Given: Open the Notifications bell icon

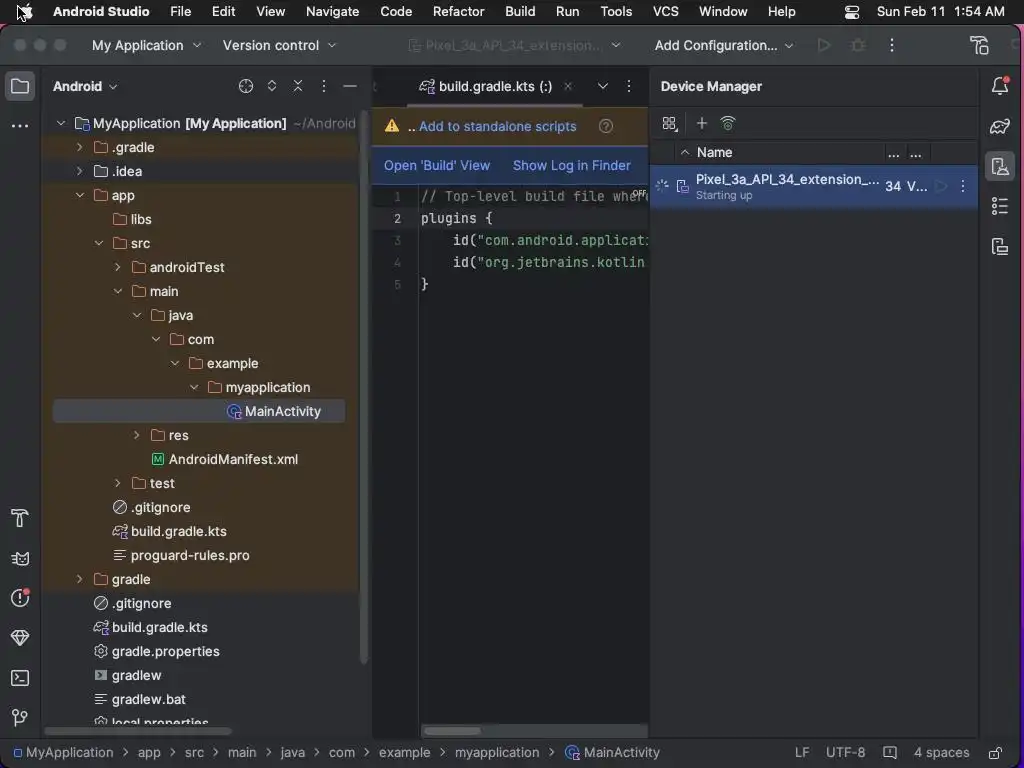Looking at the screenshot, I should tap(1000, 86).
